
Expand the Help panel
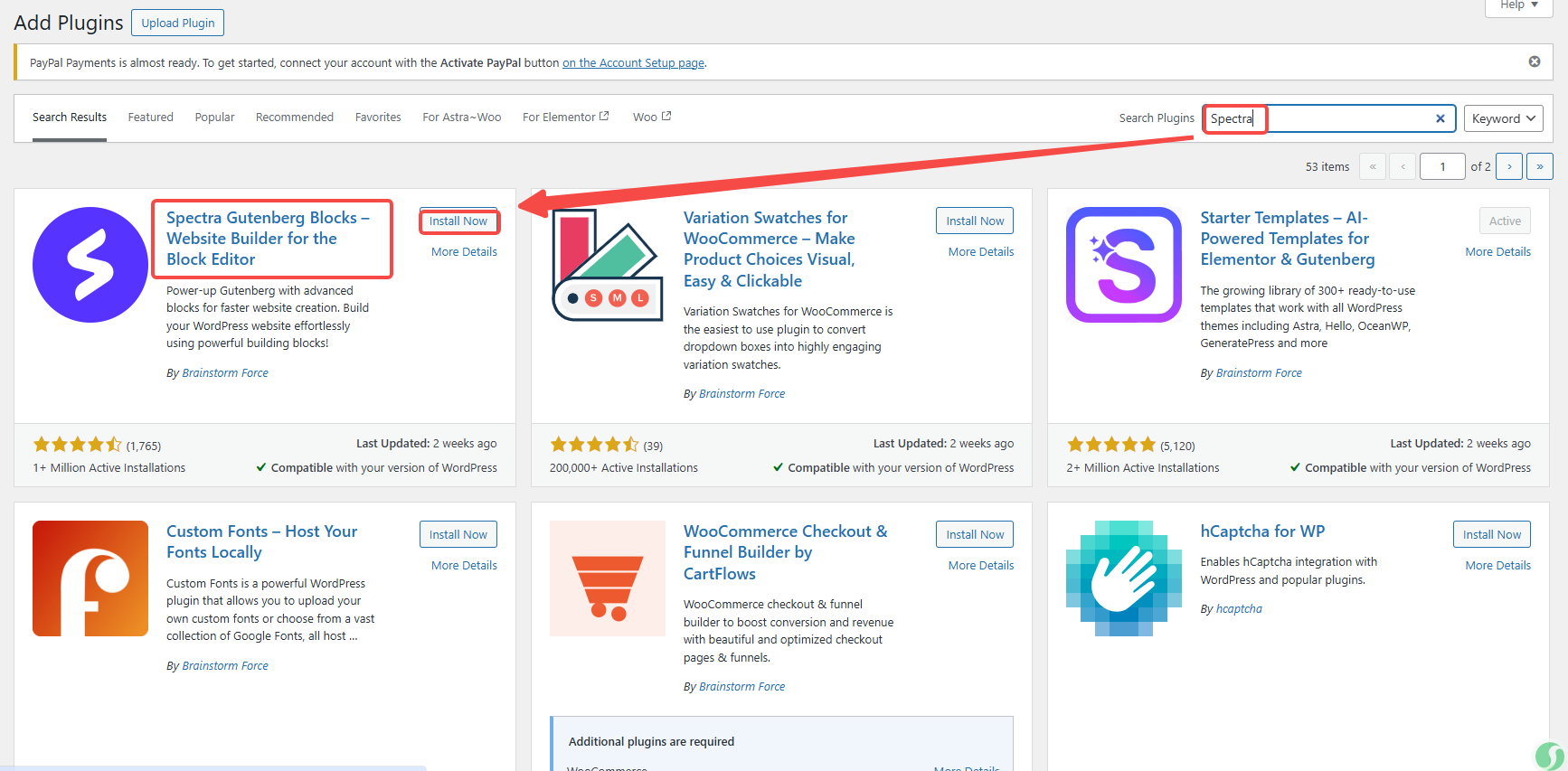(1519, 5)
